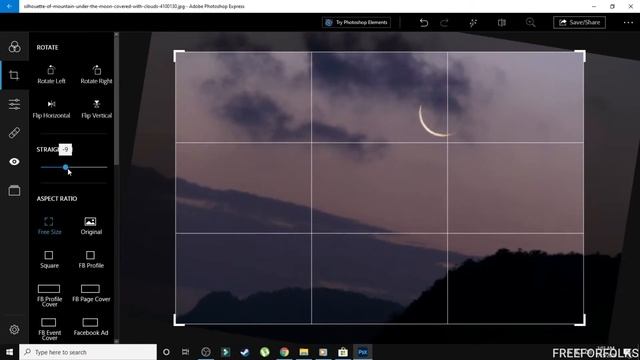Screen dimensions: 640x360
Task: Choose Free Size aspect ratio
Action: pos(49,226)
